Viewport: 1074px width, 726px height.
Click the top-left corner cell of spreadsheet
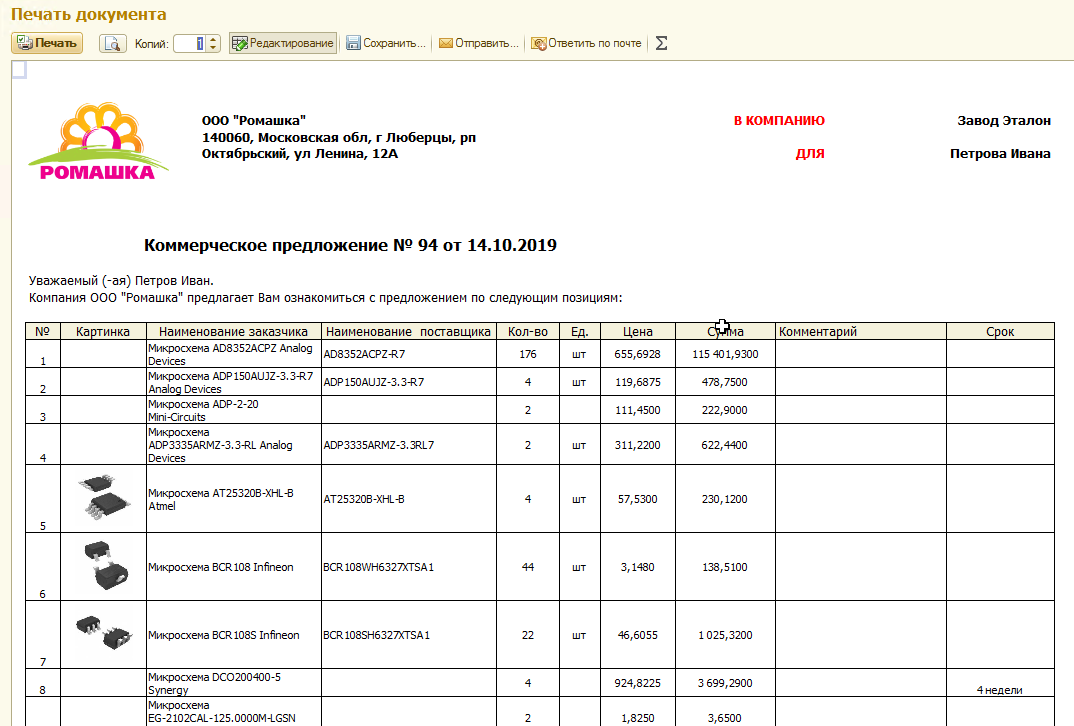click(18, 69)
